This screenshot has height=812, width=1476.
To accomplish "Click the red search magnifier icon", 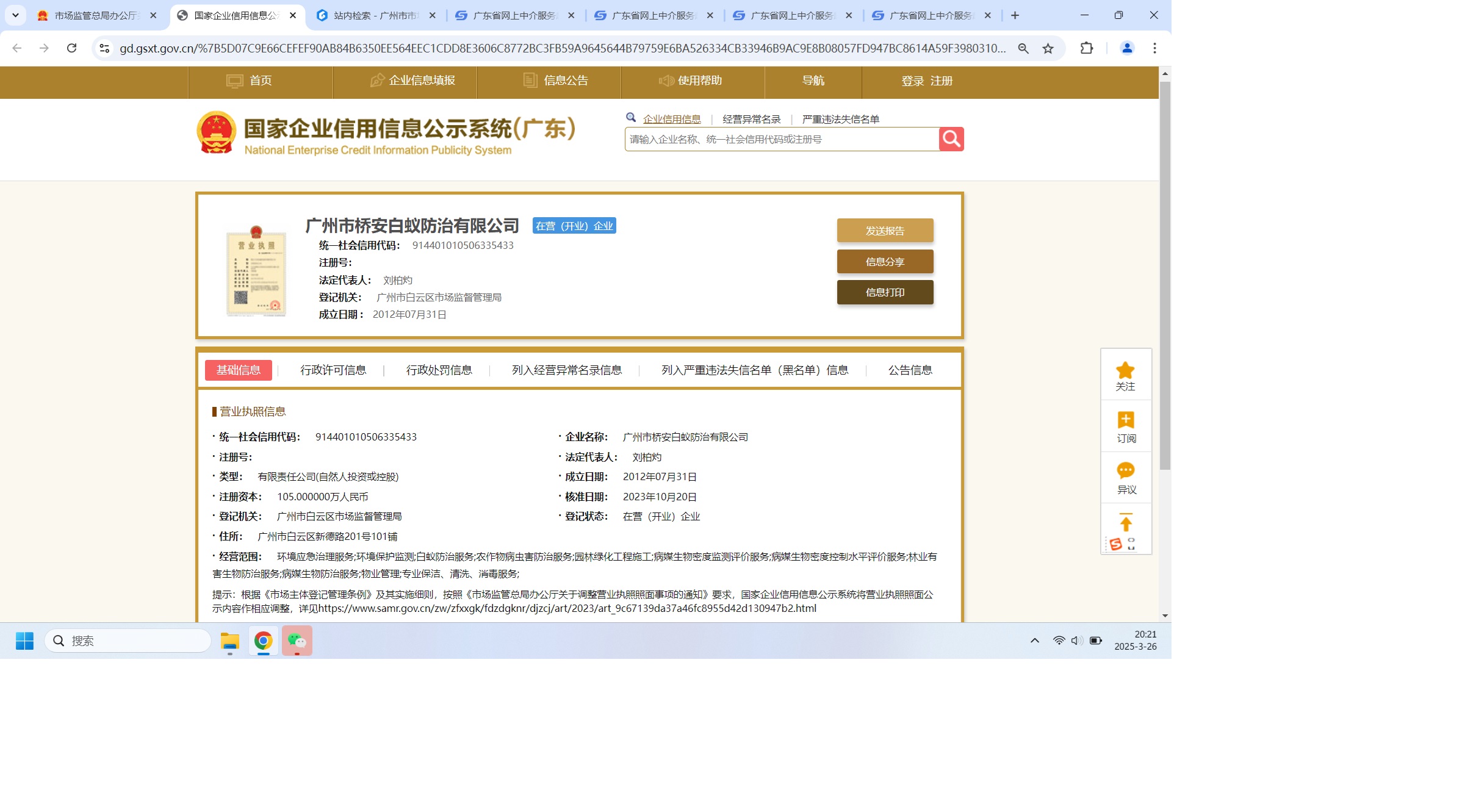I will pyautogui.click(x=951, y=138).
